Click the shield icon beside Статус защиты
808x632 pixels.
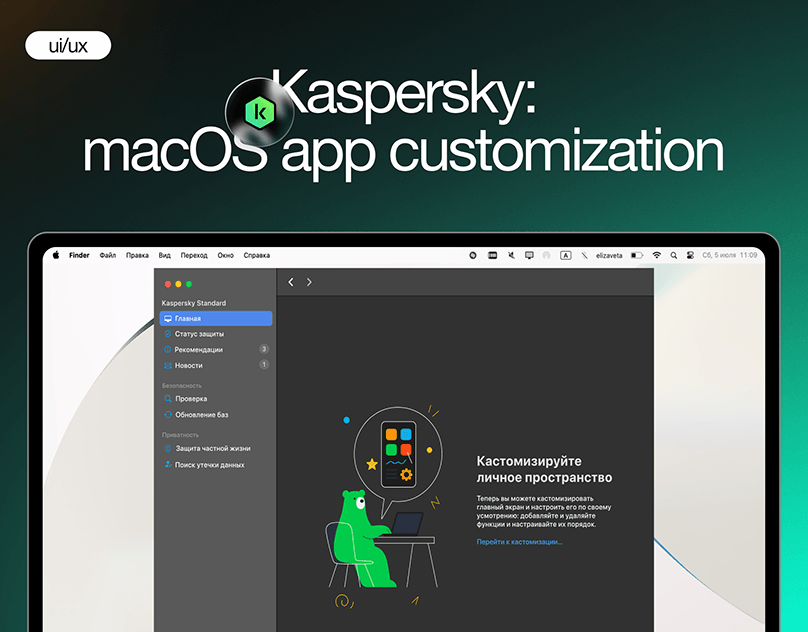pyautogui.click(x=168, y=334)
